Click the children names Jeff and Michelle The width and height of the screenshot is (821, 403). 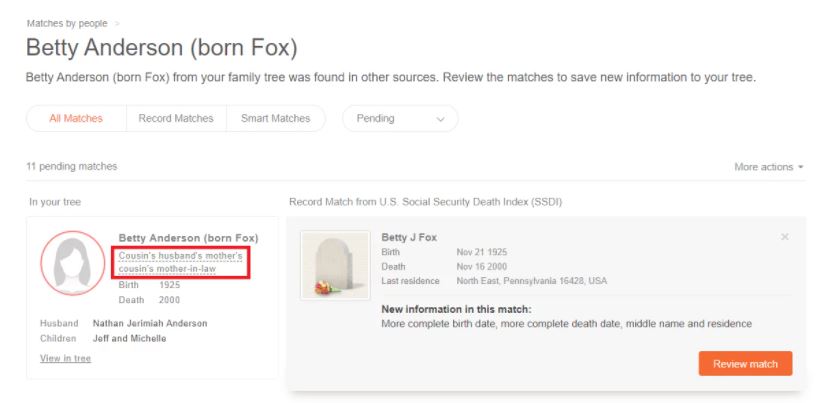point(129,339)
